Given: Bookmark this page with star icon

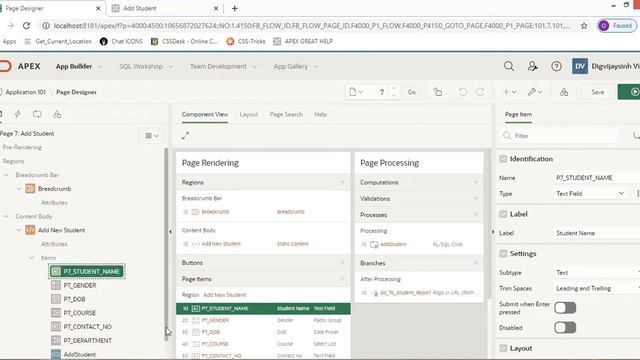Looking at the screenshot, I should click(584, 26).
